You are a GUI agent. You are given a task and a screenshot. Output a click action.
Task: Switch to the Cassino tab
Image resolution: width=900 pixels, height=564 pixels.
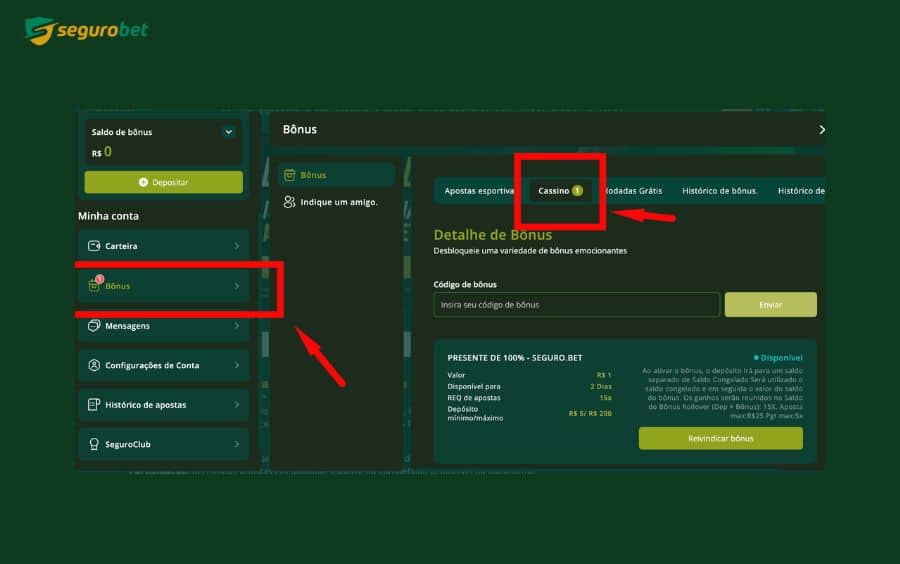(x=560, y=190)
